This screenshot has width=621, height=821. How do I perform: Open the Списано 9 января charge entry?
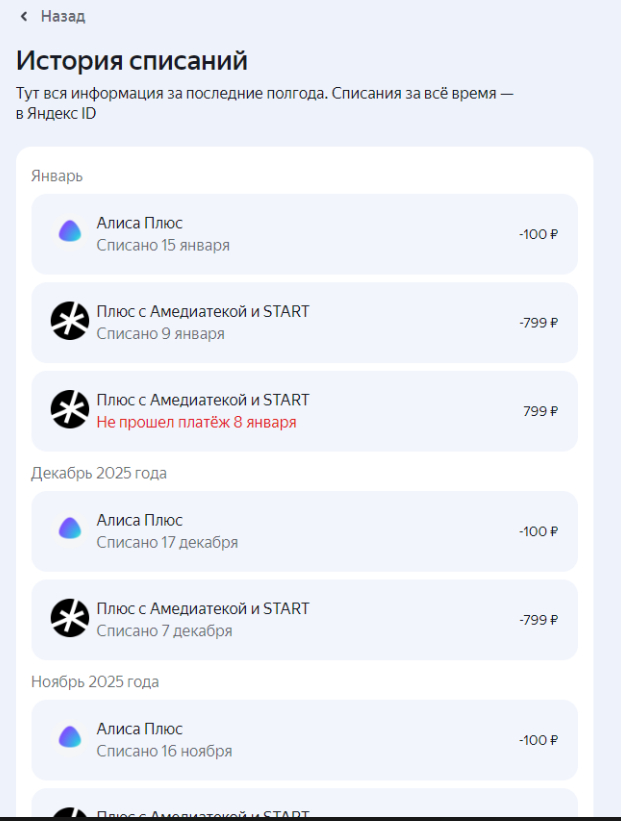click(160, 334)
